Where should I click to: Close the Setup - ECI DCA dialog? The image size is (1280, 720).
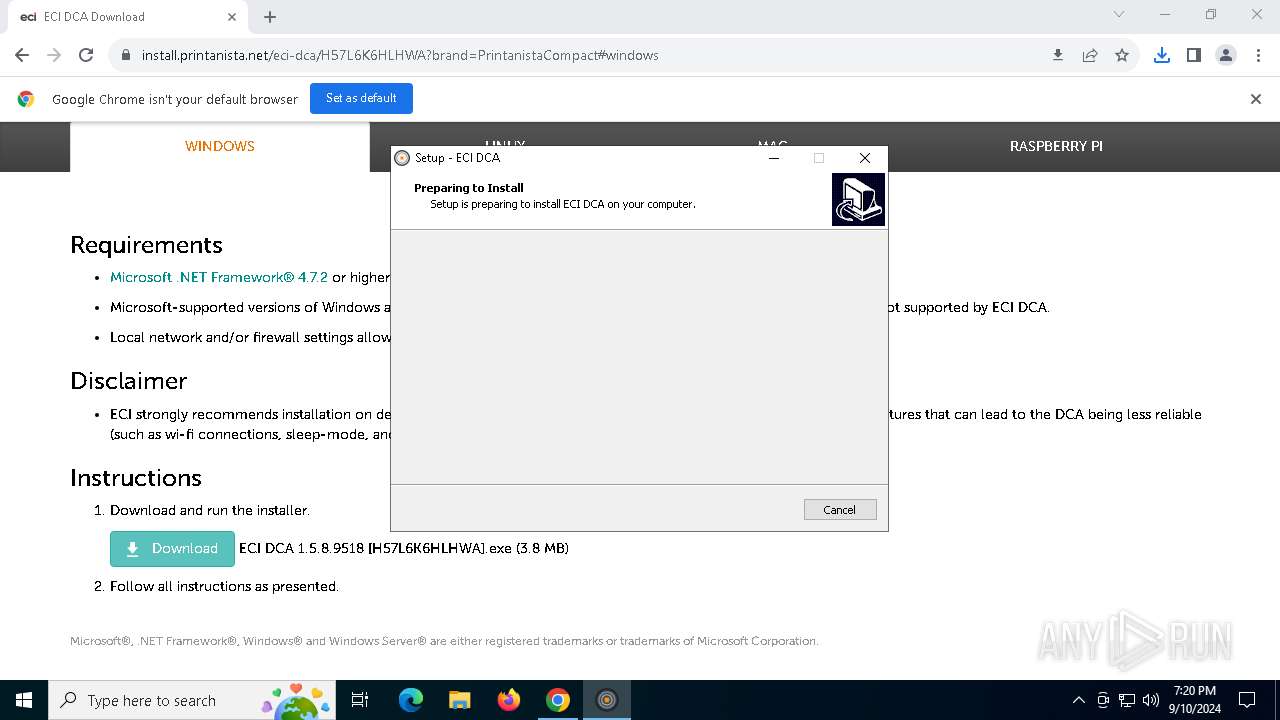[x=865, y=158]
